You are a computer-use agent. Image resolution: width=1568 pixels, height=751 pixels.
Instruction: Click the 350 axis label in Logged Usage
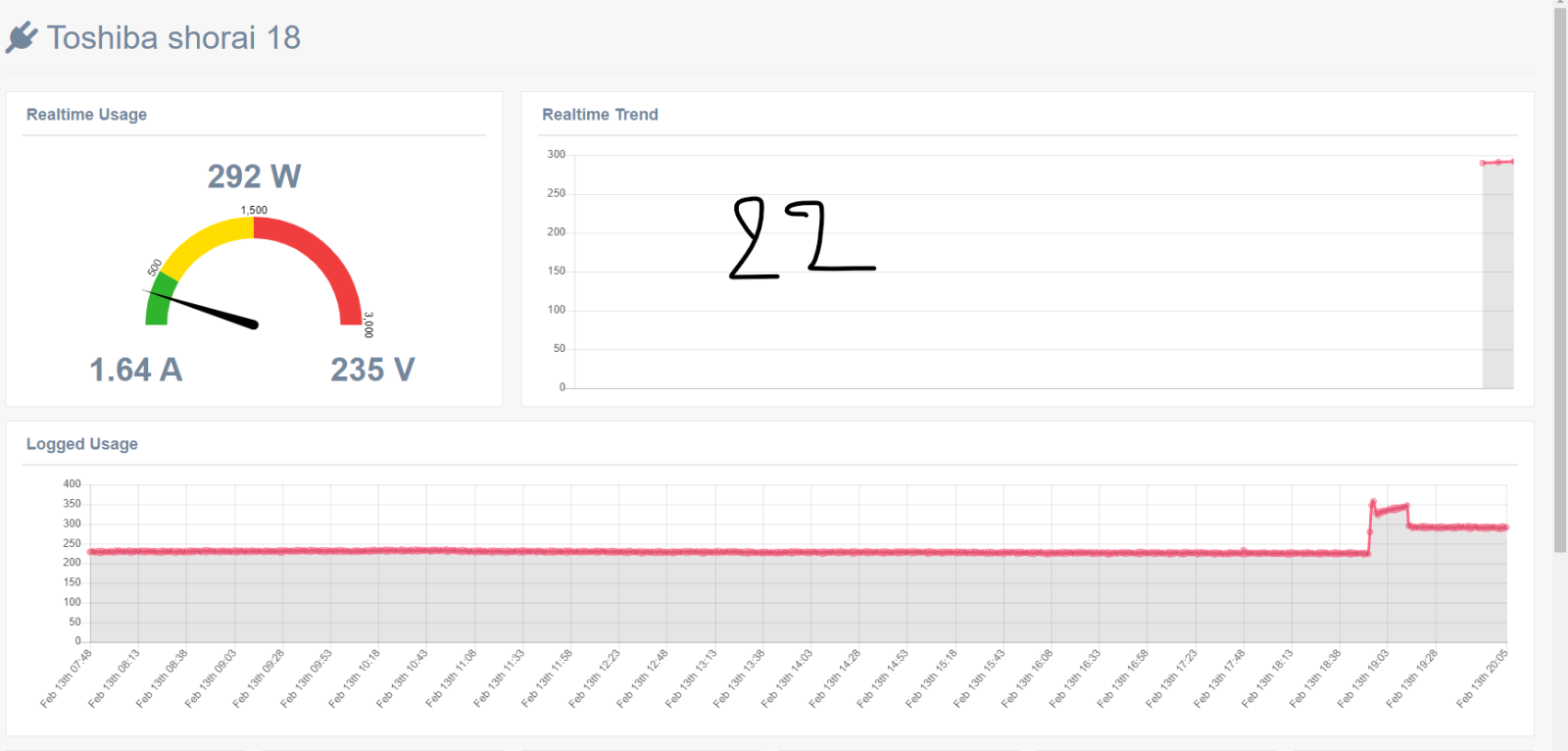[x=72, y=504]
